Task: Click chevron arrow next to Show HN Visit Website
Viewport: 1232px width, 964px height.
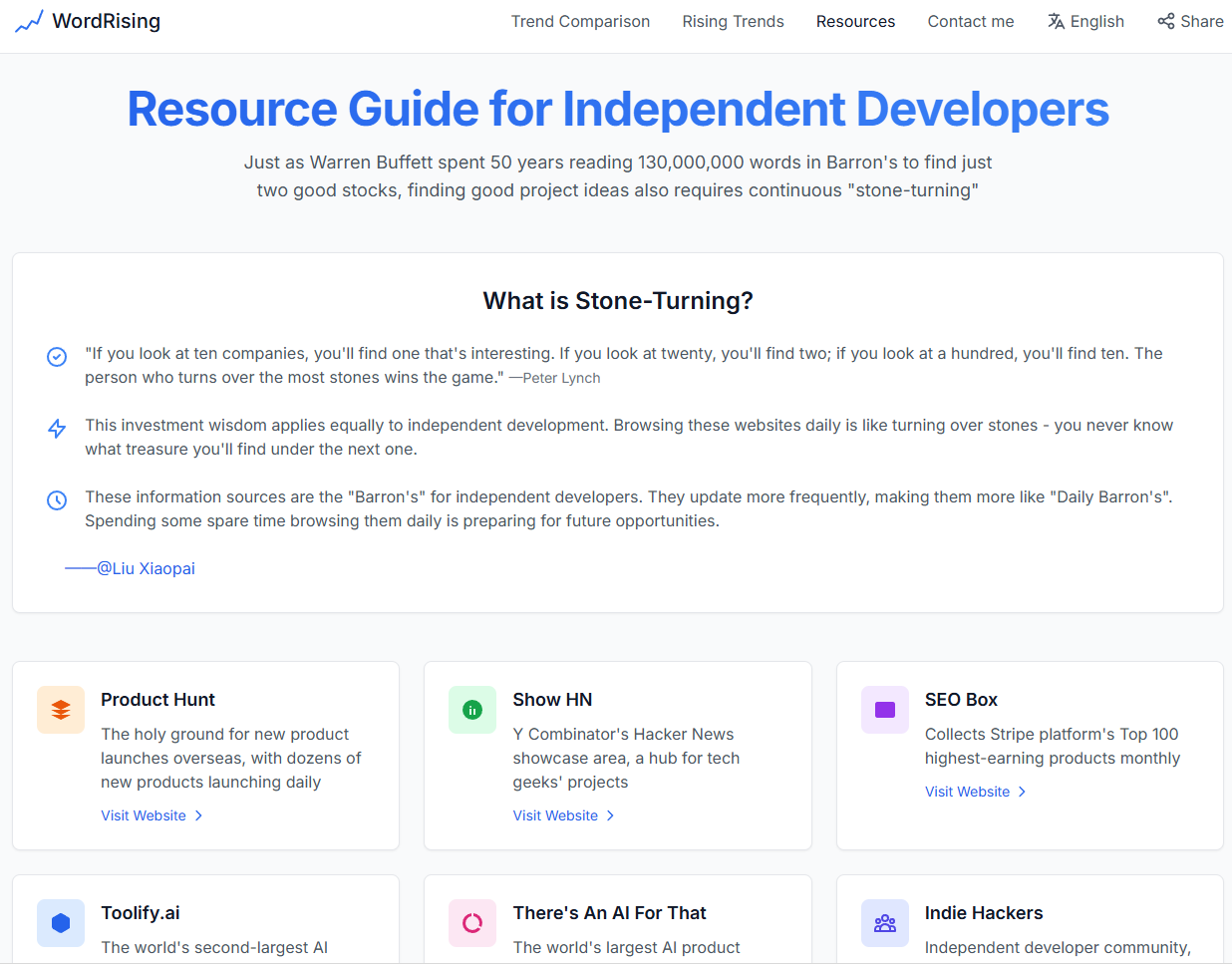Action: coord(610,815)
